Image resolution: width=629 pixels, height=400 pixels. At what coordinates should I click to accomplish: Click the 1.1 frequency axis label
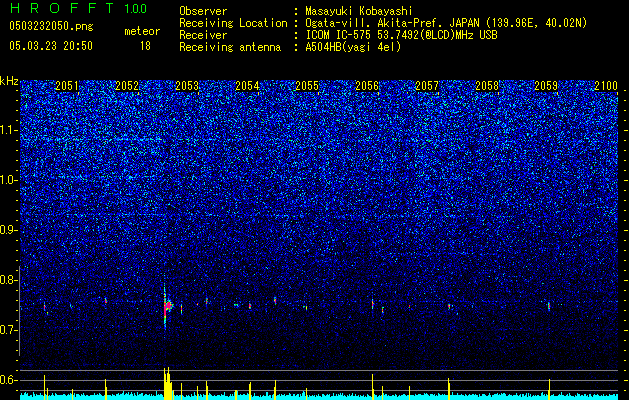coord(8,130)
